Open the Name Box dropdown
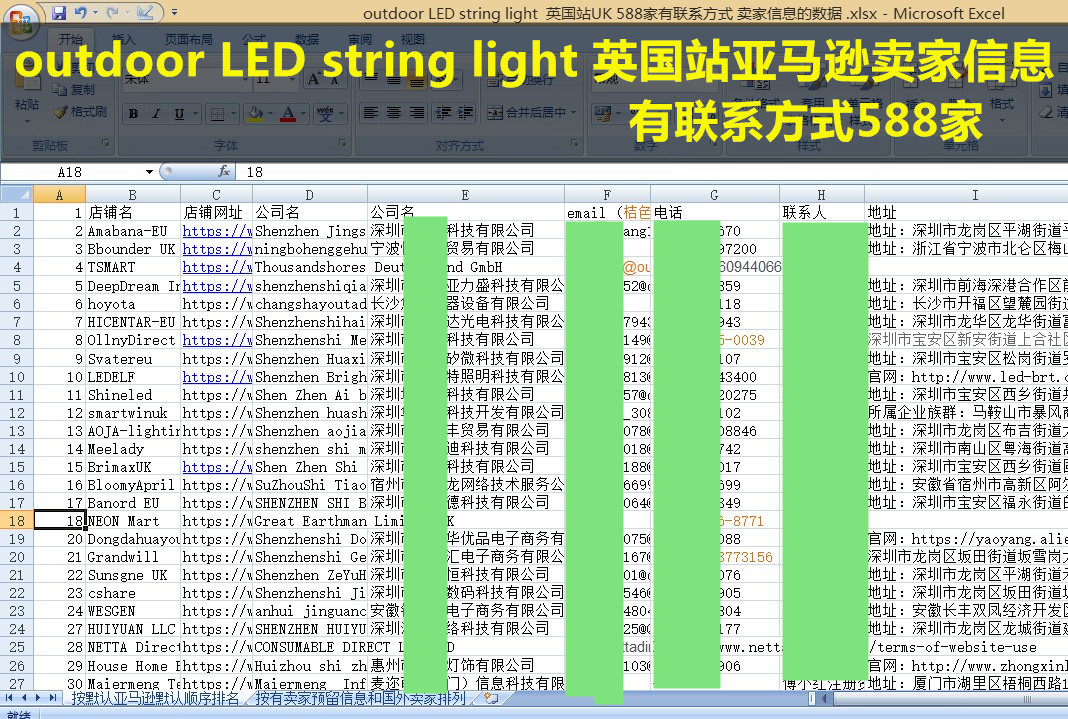 point(150,170)
